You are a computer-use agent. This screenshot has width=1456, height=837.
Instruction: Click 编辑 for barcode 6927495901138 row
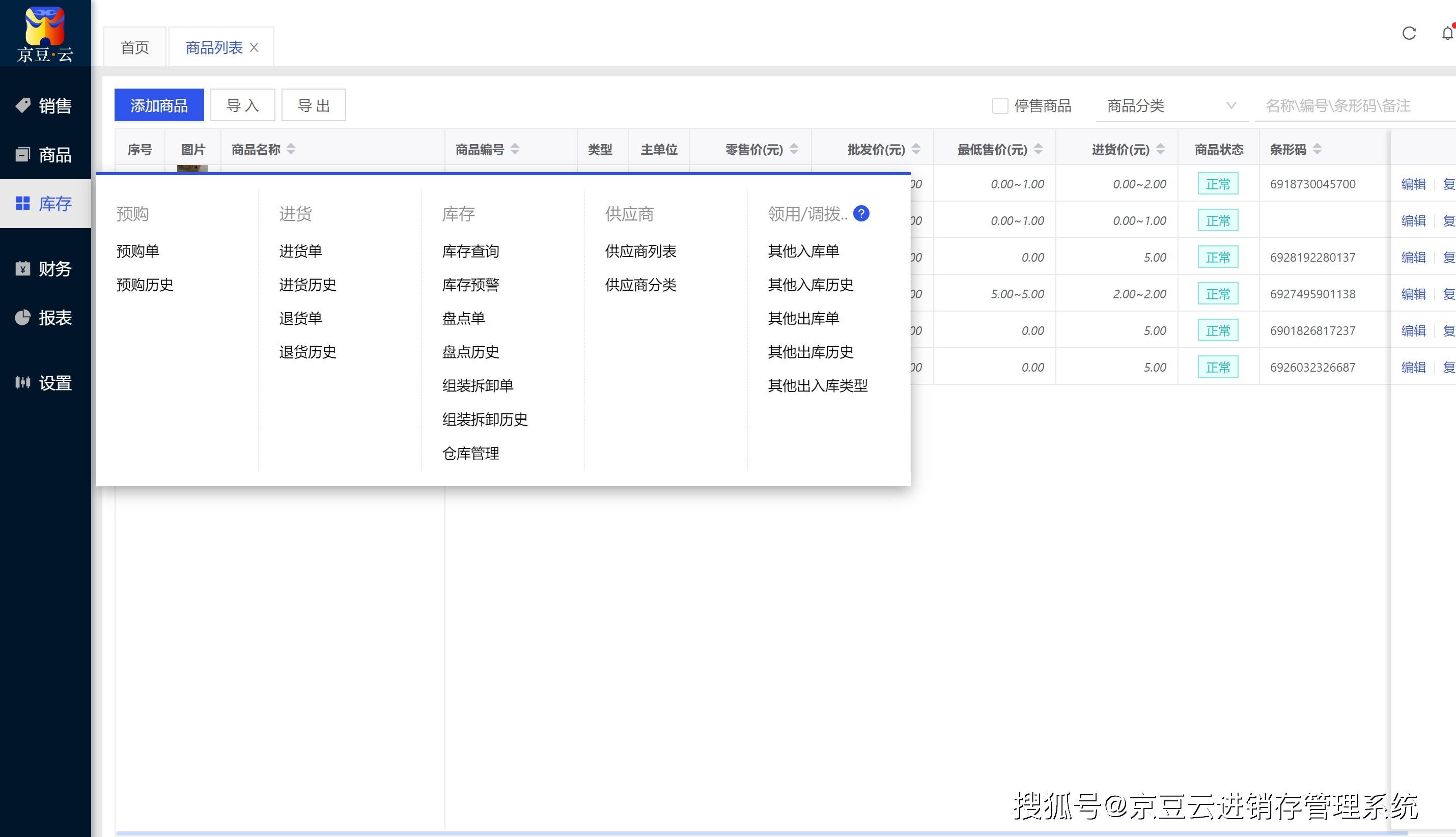pyautogui.click(x=1413, y=294)
